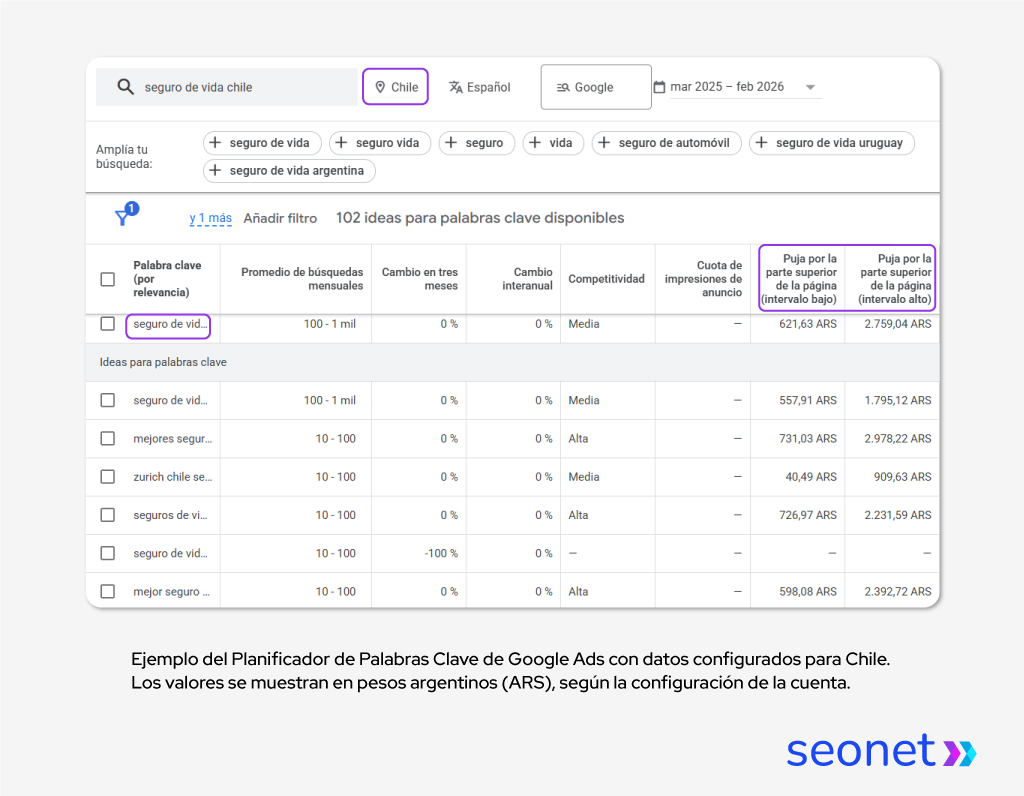Check the row with -100 % change

[108, 553]
